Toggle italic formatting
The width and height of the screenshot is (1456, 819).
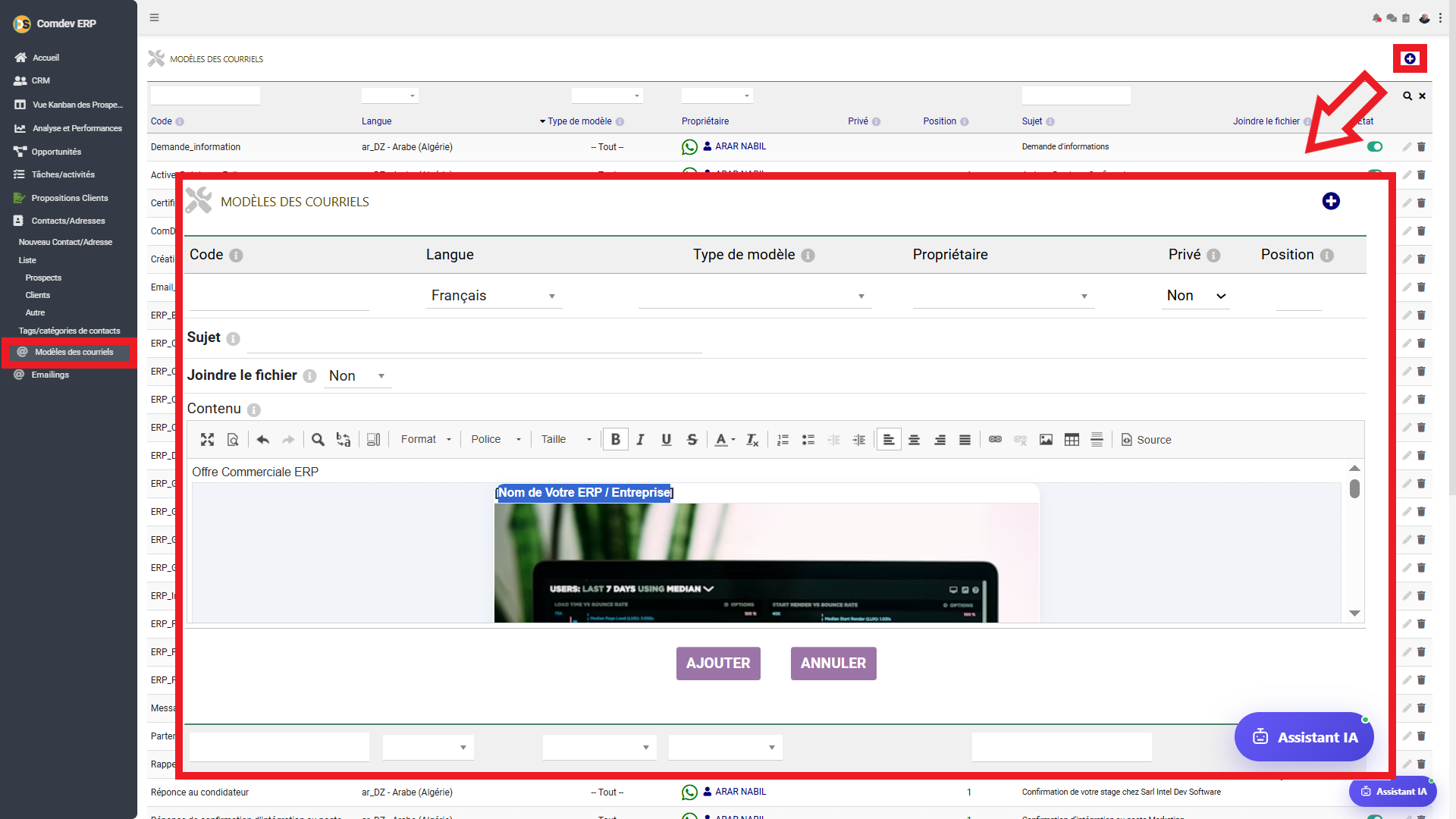coord(641,440)
